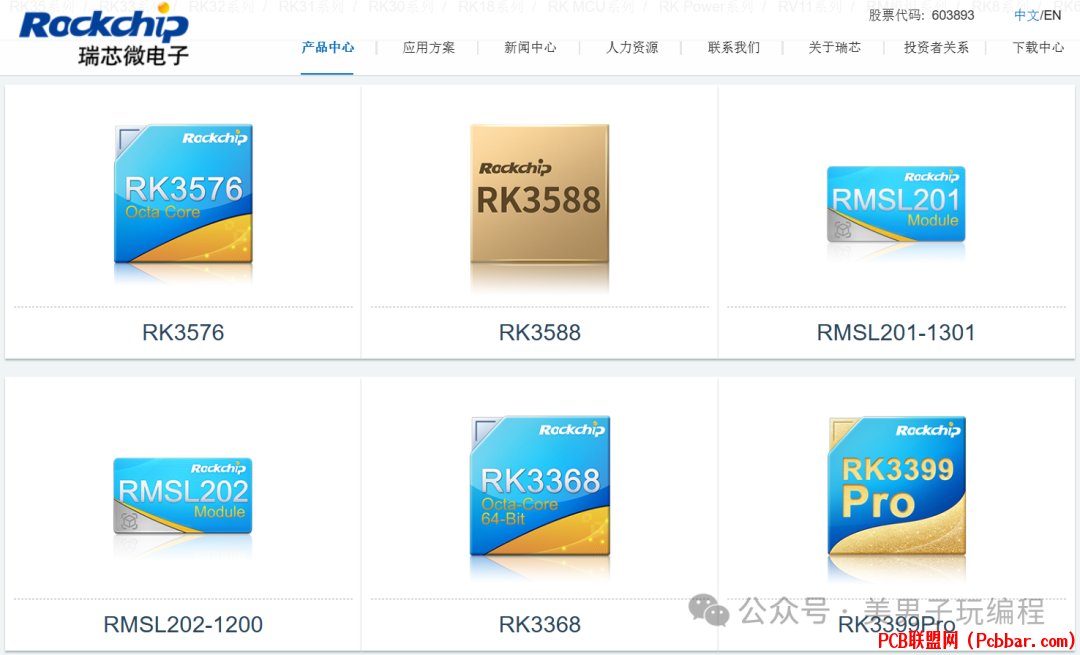The image size is (1080, 655).
Task: Go to 新闻中心 in the navigation bar
Action: [530, 48]
